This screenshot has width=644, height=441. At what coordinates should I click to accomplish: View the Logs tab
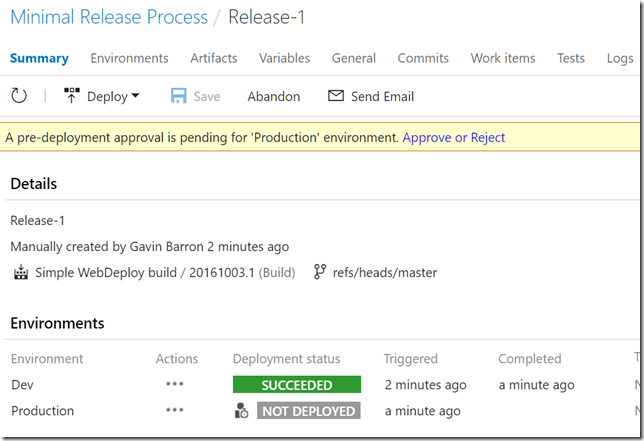pyautogui.click(x=620, y=58)
